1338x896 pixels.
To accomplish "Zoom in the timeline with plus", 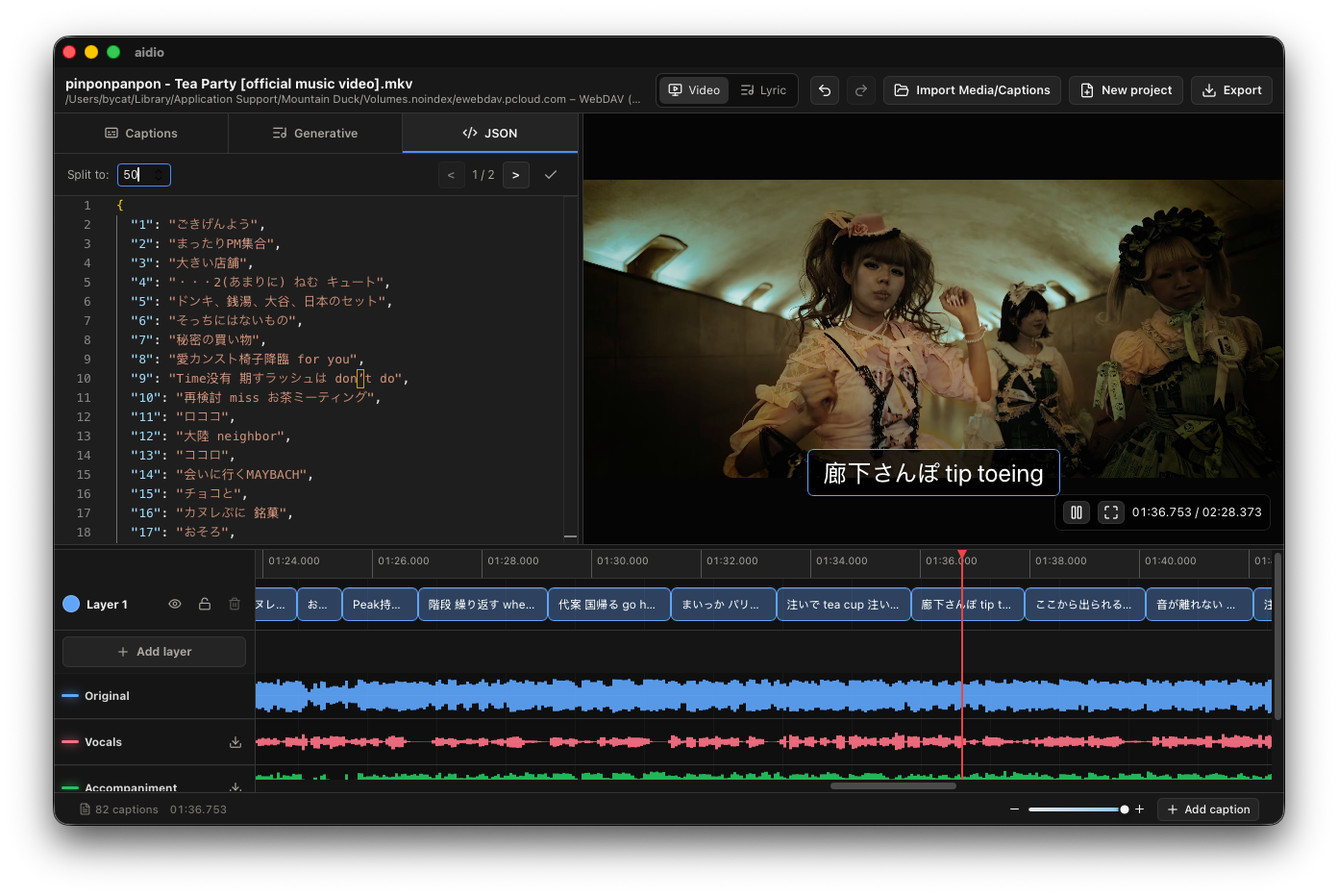I will click(1140, 809).
